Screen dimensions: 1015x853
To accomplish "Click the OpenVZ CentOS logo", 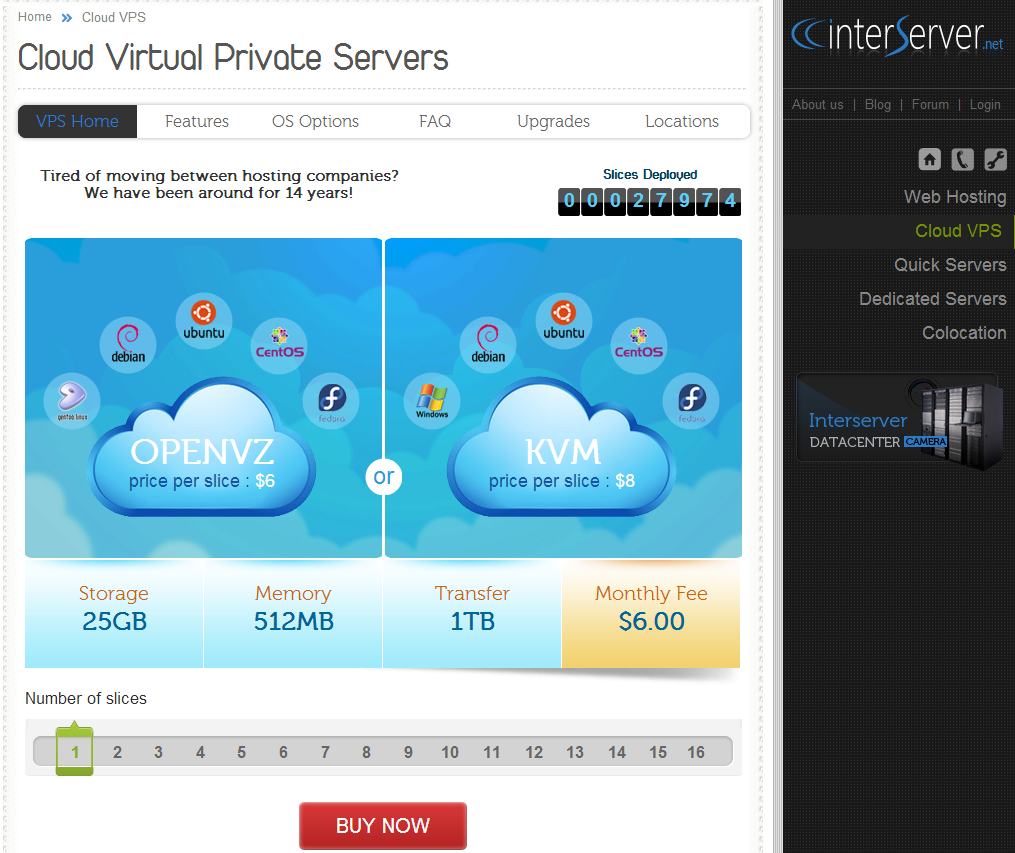I will 279,345.
